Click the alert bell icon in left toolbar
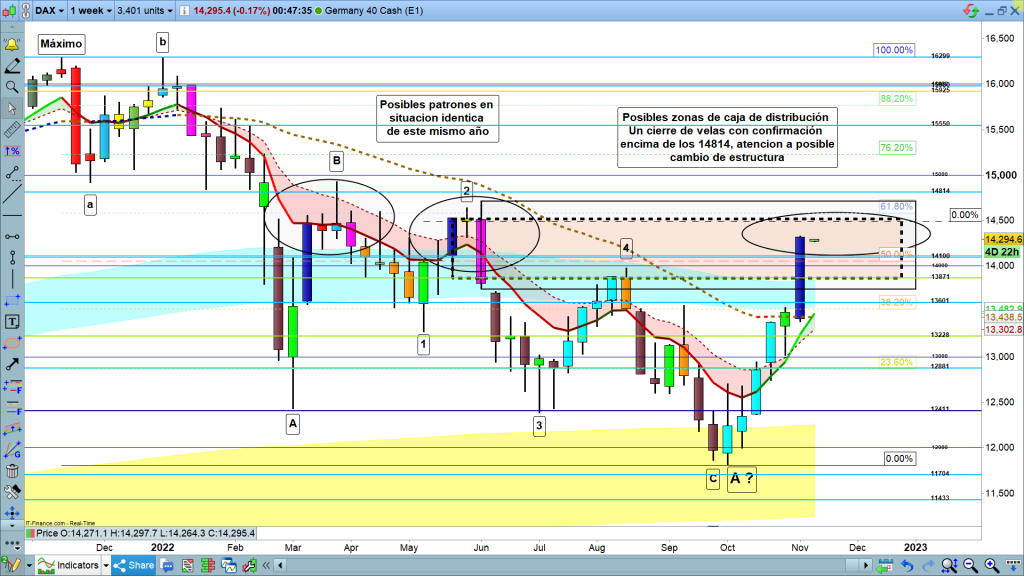 [12, 45]
